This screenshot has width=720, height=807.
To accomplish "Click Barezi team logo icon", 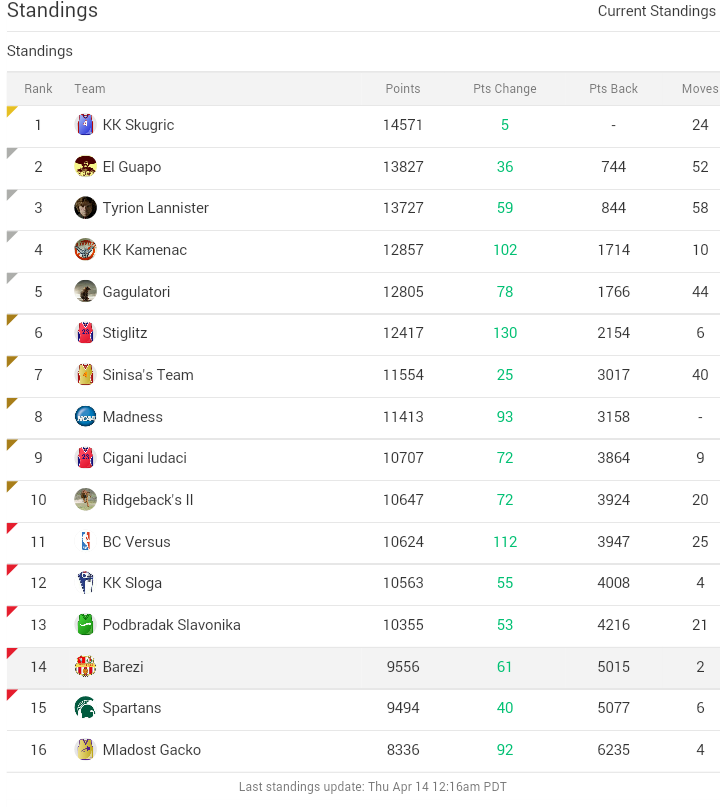I will 85,667.
